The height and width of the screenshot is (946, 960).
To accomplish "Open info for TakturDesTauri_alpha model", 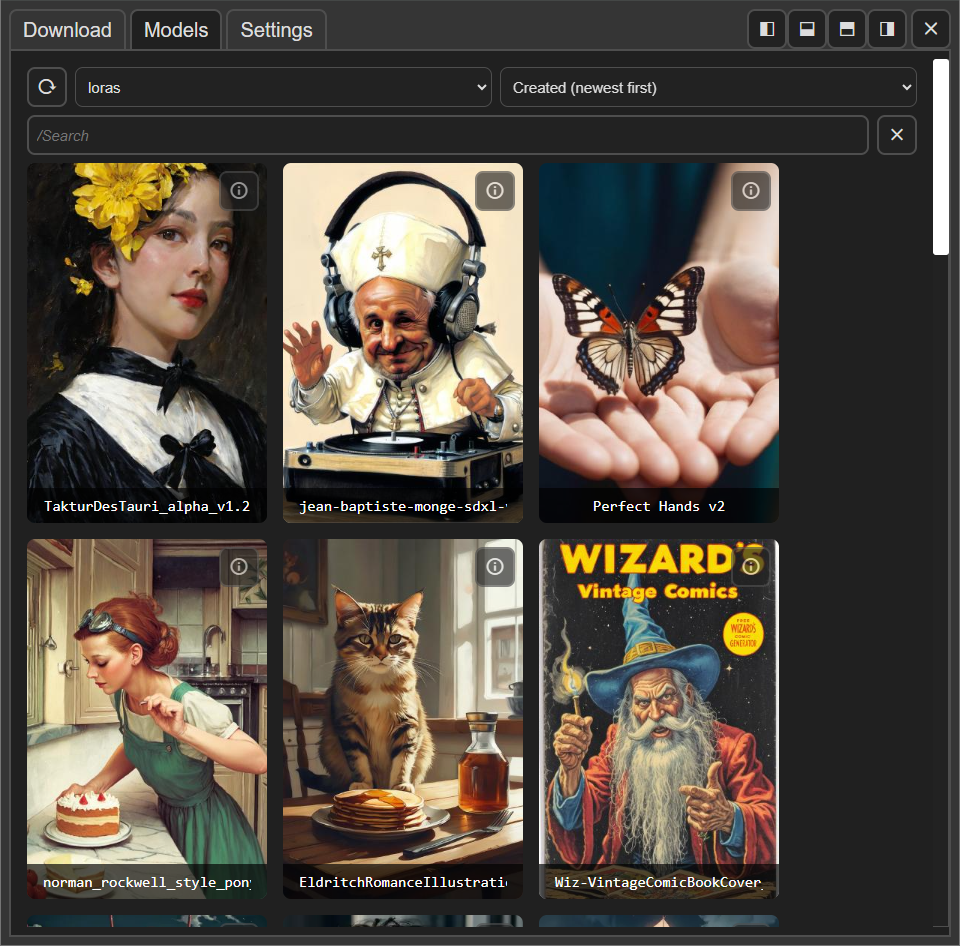I will click(x=239, y=190).
